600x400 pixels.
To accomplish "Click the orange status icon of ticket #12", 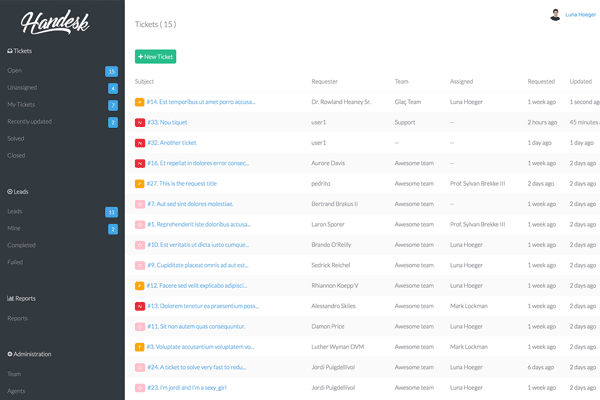I will coord(140,286).
